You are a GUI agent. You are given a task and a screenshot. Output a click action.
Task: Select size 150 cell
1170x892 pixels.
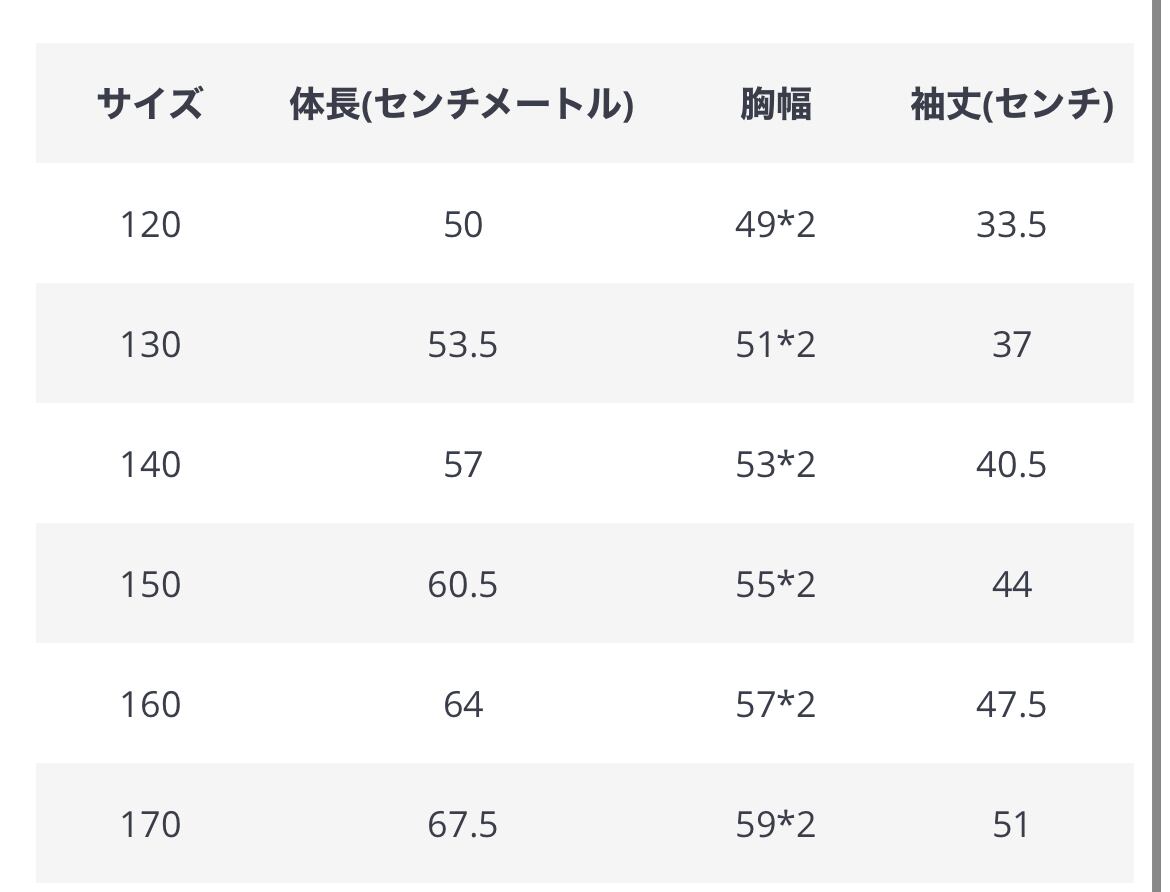click(150, 584)
